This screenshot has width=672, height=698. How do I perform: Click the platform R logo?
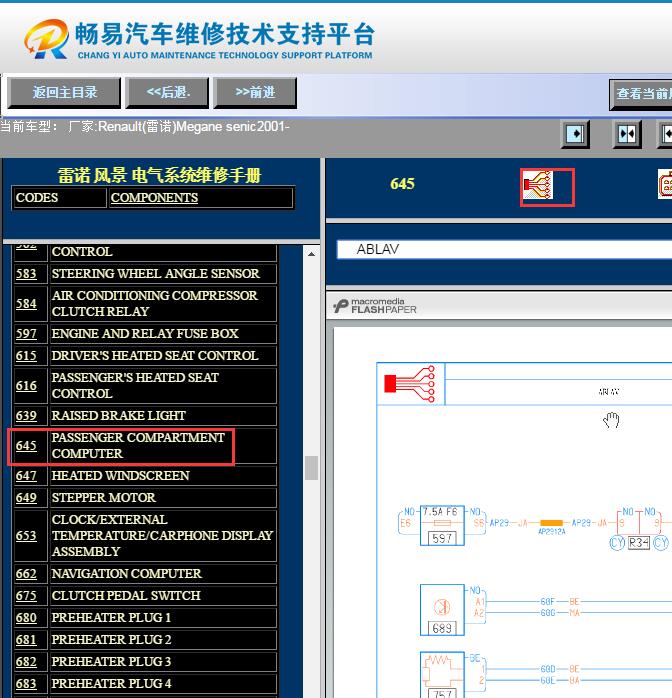[47, 39]
